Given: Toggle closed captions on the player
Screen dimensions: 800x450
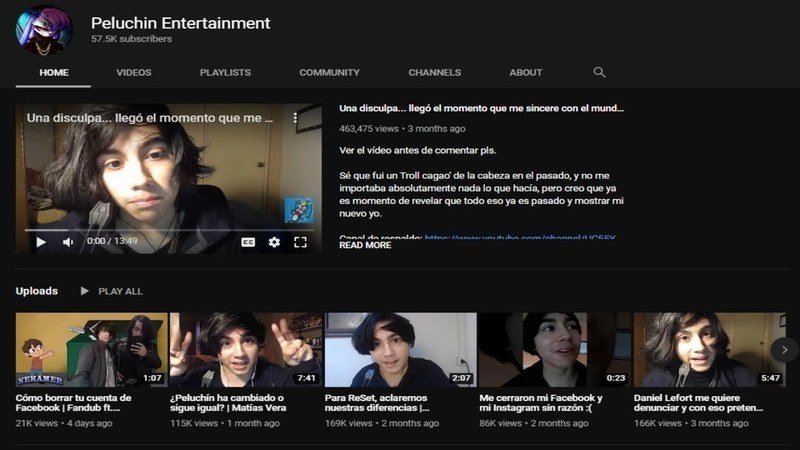Looking at the screenshot, I should [248, 242].
